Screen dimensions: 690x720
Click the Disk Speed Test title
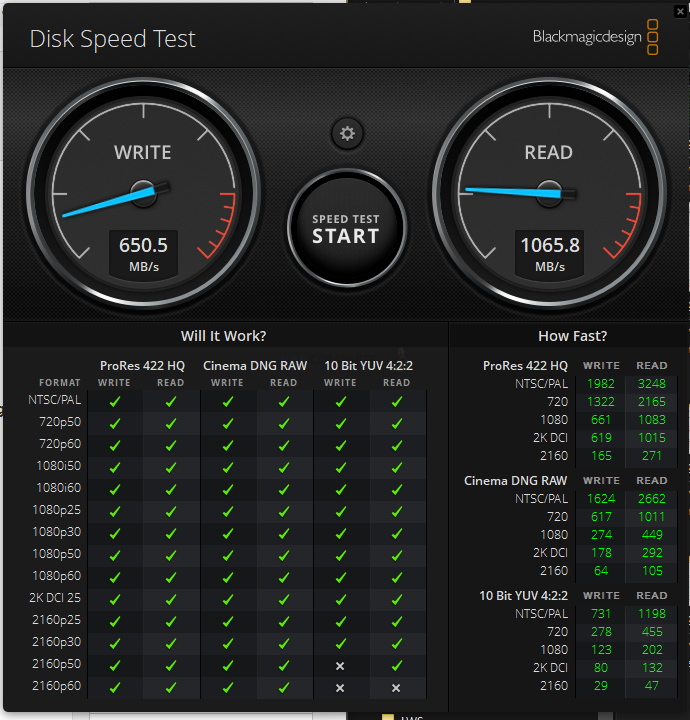(112, 39)
